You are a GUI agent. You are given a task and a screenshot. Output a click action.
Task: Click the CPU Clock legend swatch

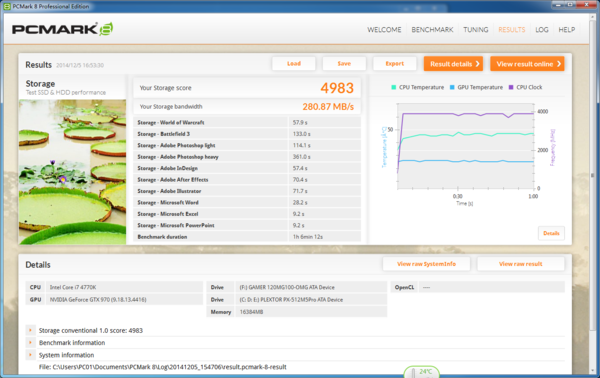point(511,87)
